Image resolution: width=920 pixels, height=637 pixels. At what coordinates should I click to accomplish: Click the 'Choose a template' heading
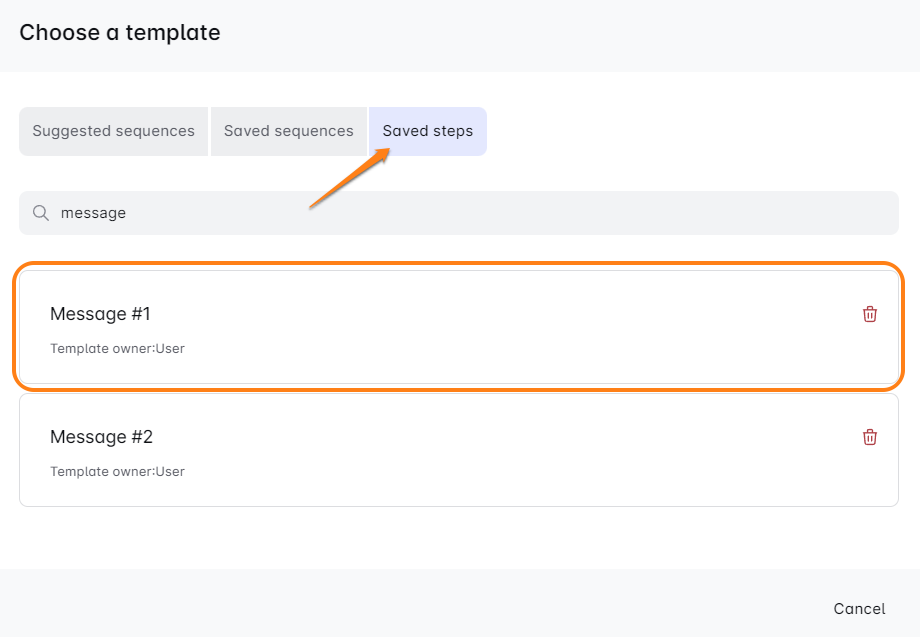coord(120,32)
